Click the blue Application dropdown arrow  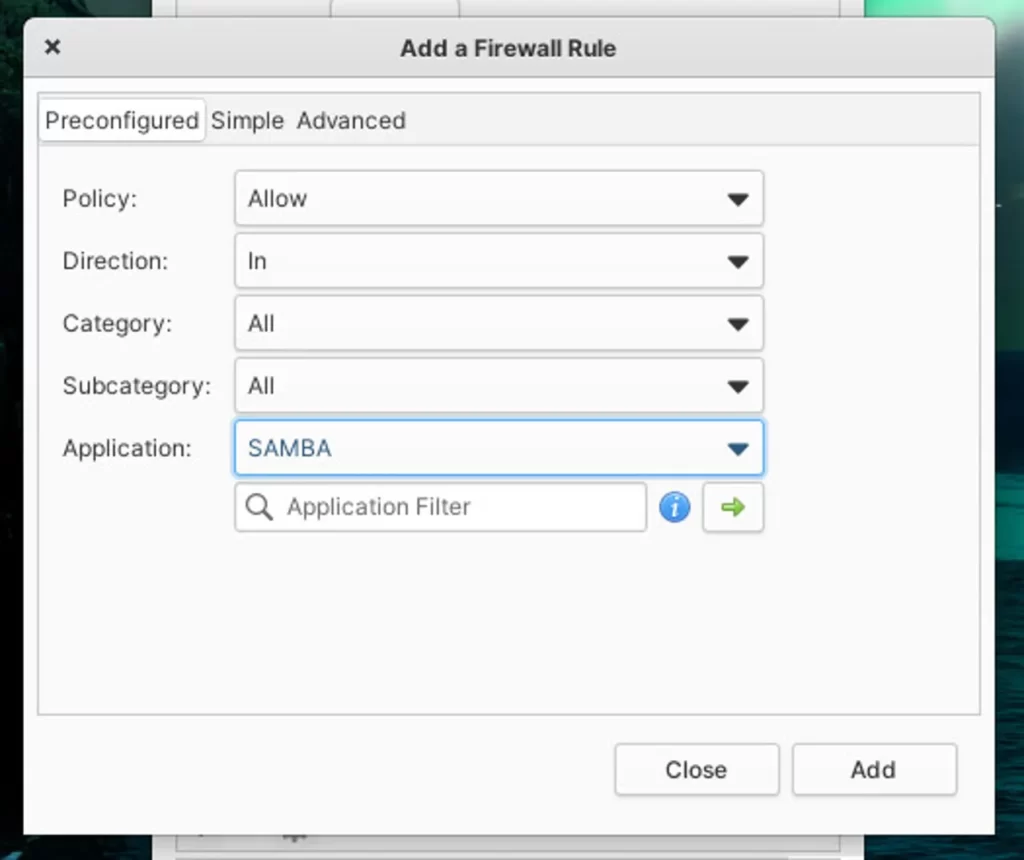click(x=738, y=449)
